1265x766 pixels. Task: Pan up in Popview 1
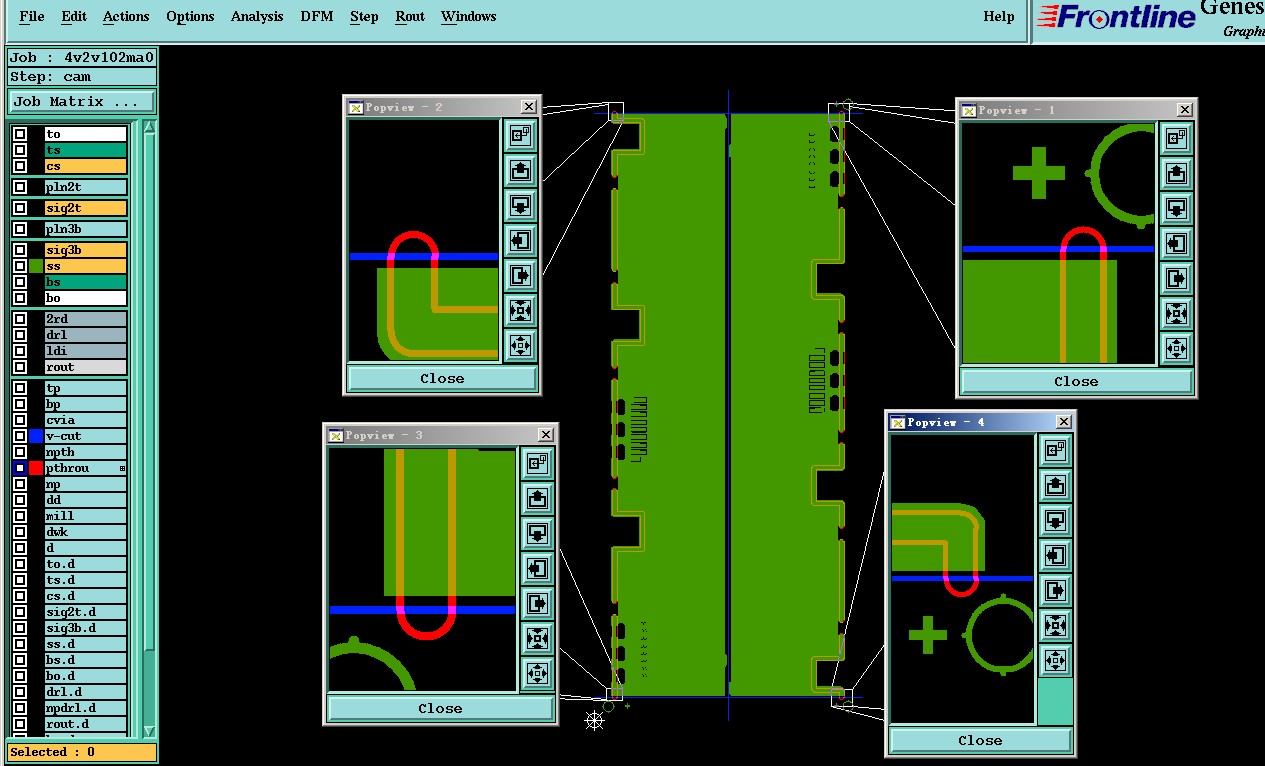(x=1176, y=173)
